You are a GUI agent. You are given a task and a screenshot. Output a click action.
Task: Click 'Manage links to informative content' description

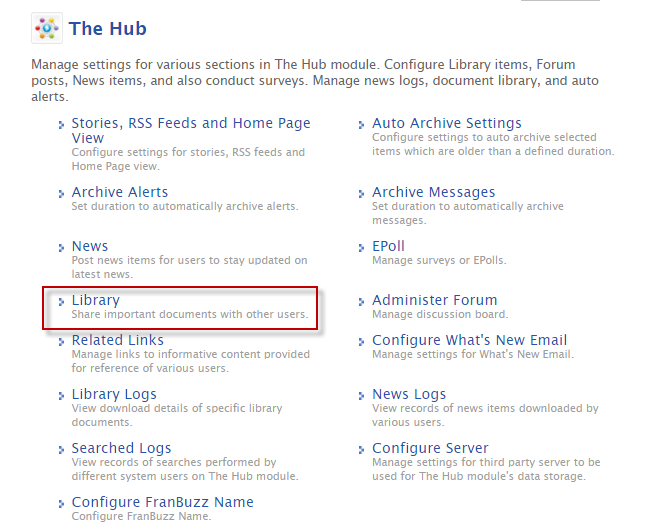tap(191, 361)
